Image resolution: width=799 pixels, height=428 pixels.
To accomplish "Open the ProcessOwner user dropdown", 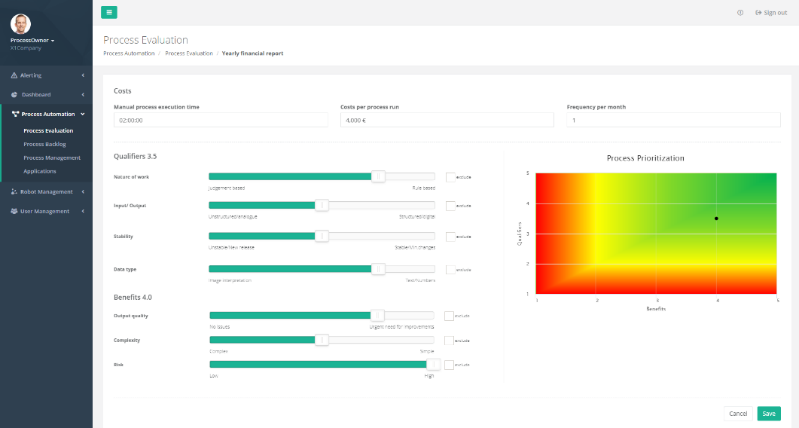I will (x=32, y=40).
